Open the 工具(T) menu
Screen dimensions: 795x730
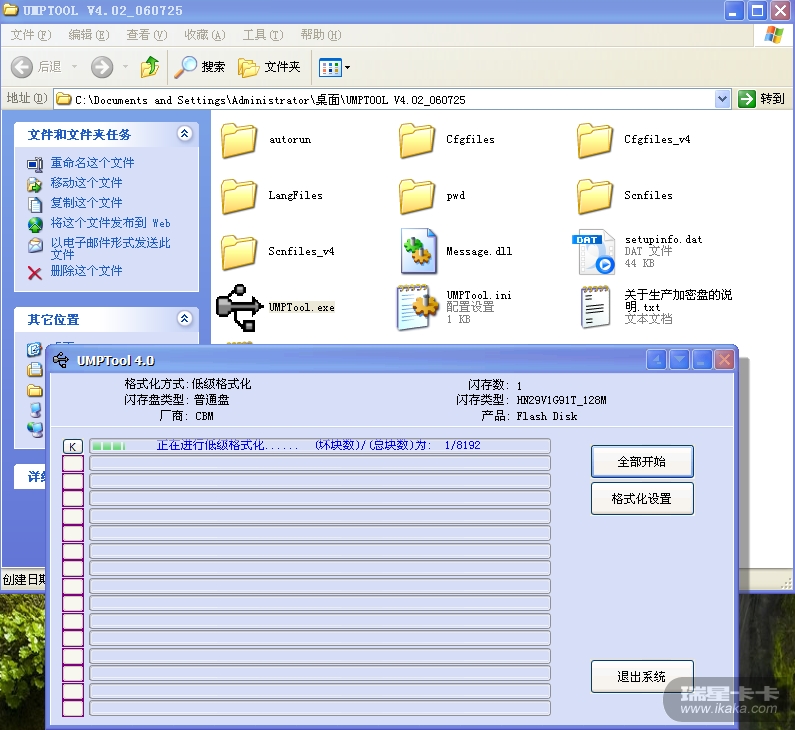263,35
